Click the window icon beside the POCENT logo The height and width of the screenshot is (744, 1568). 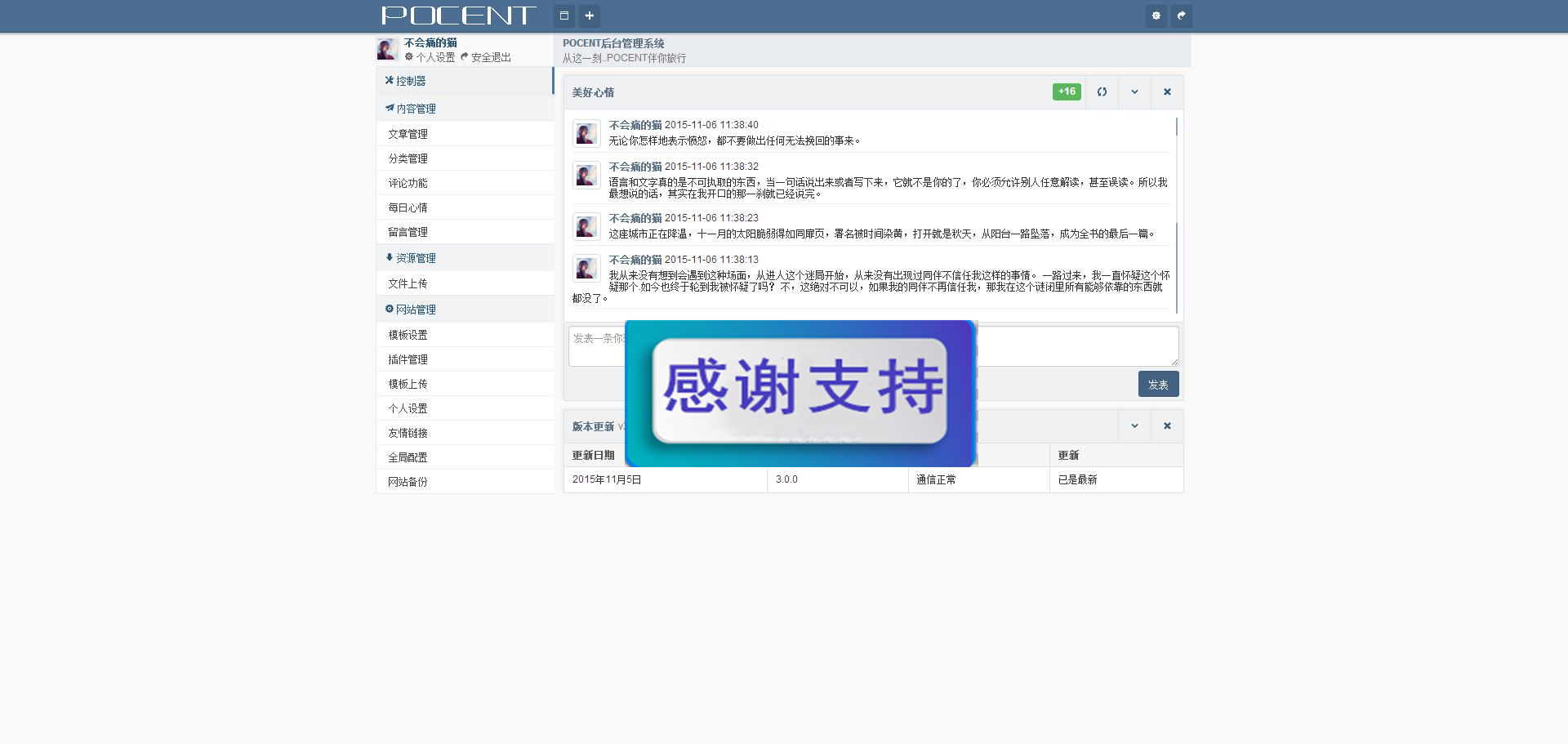(x=563, y=16)
